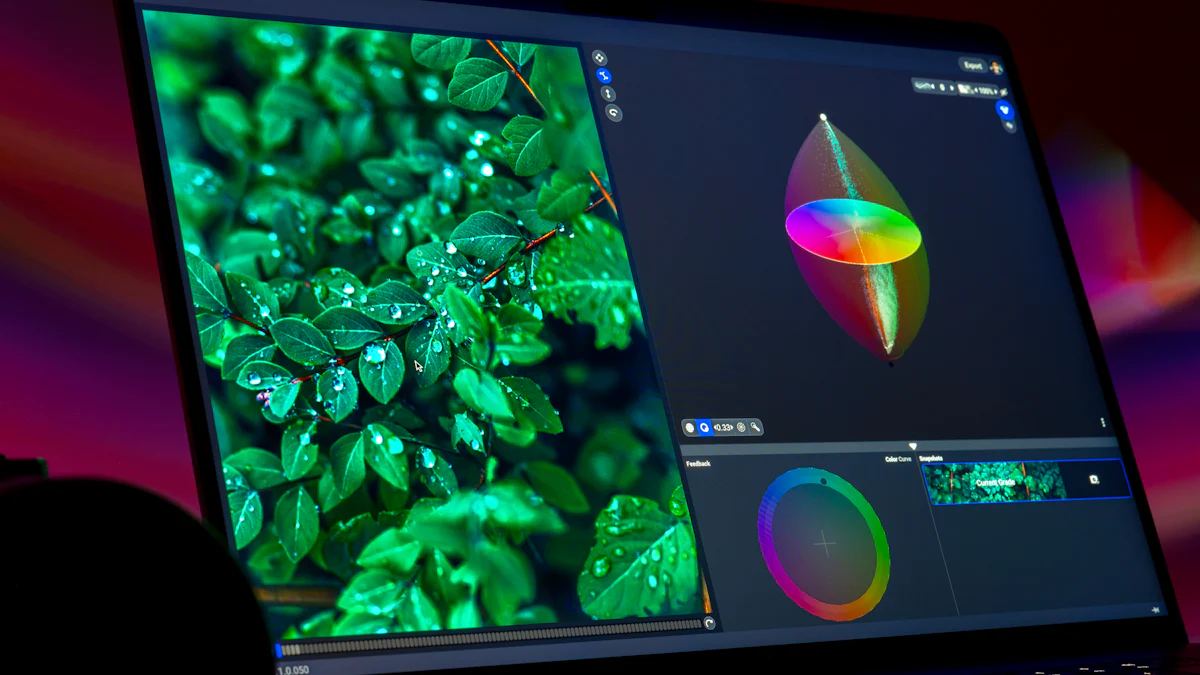The height and width of the screenshot is (675, 1200).
Task: Toggle the blue highlighted scope mode button
Action: point(704,427)
